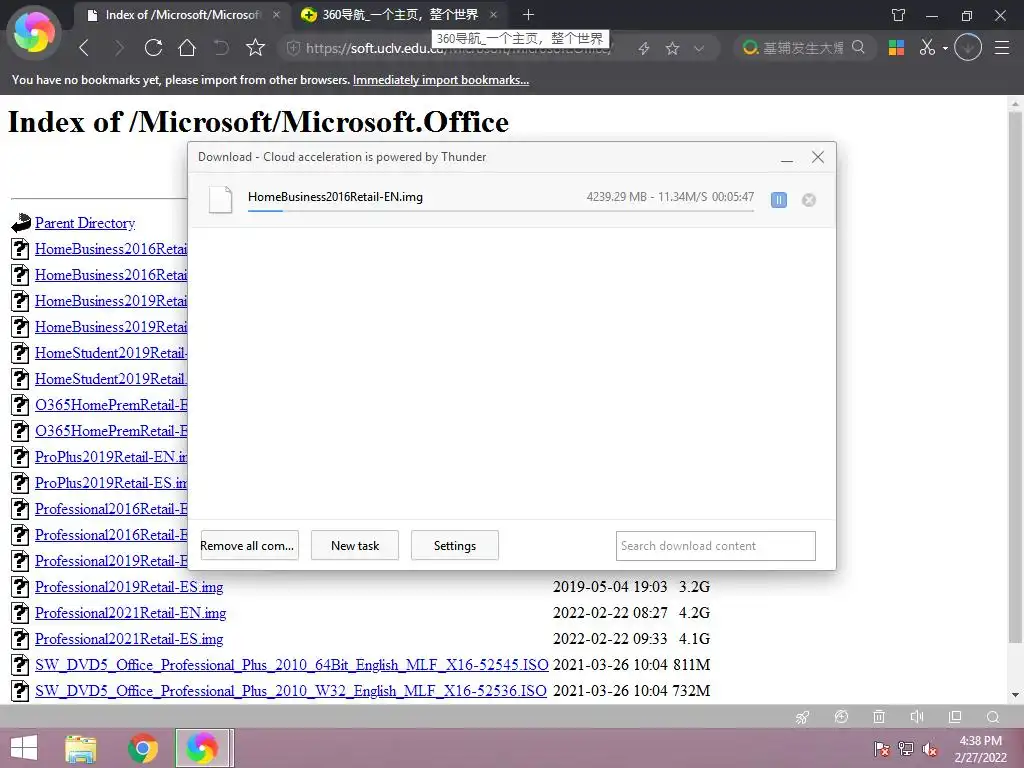Click the muted volume tray icon
Image resolution: width=1024 pixels, height=768 pixels.
click(x=930, y=749)
